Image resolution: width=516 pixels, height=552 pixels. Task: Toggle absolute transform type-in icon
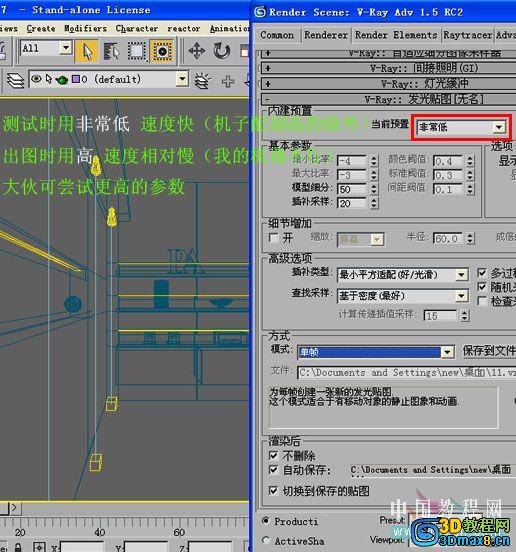(x=39, y=547)
